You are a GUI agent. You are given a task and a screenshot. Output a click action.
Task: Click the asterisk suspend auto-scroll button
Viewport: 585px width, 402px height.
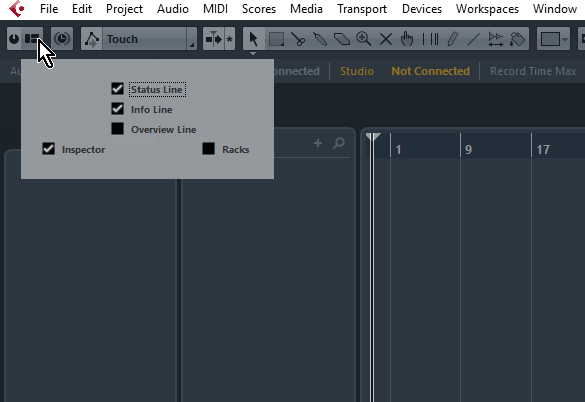pos(229,39)
